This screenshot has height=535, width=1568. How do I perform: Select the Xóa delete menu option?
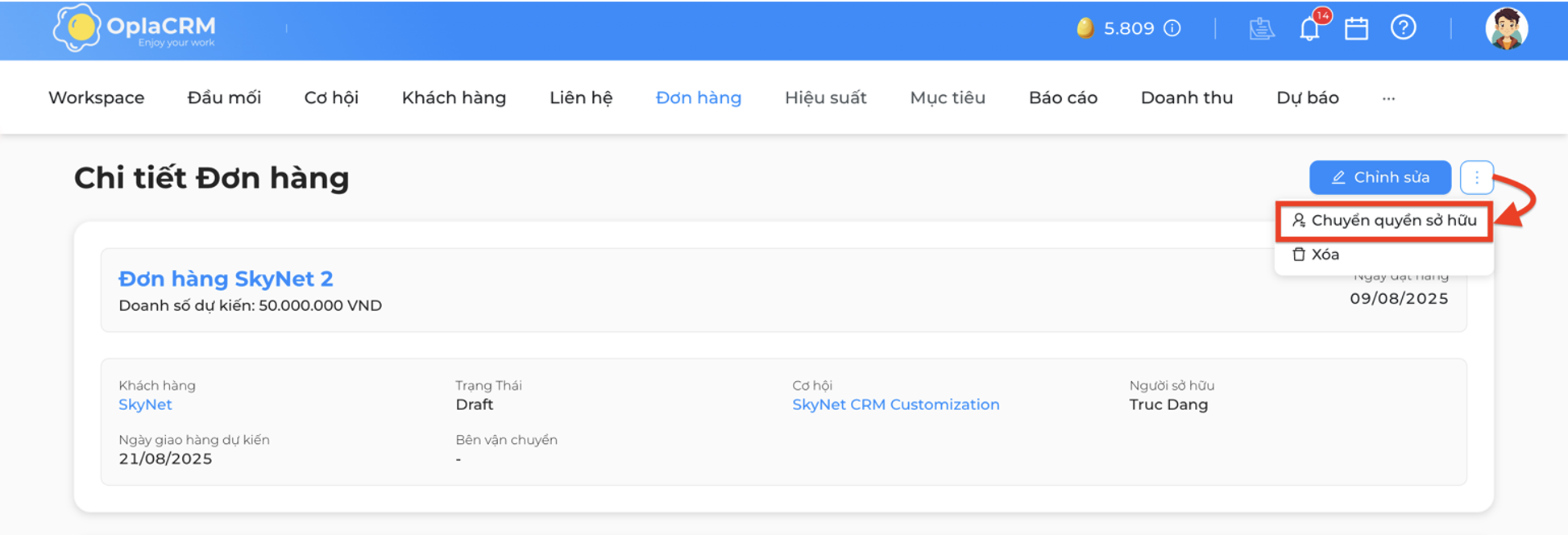coord(1315,255)
